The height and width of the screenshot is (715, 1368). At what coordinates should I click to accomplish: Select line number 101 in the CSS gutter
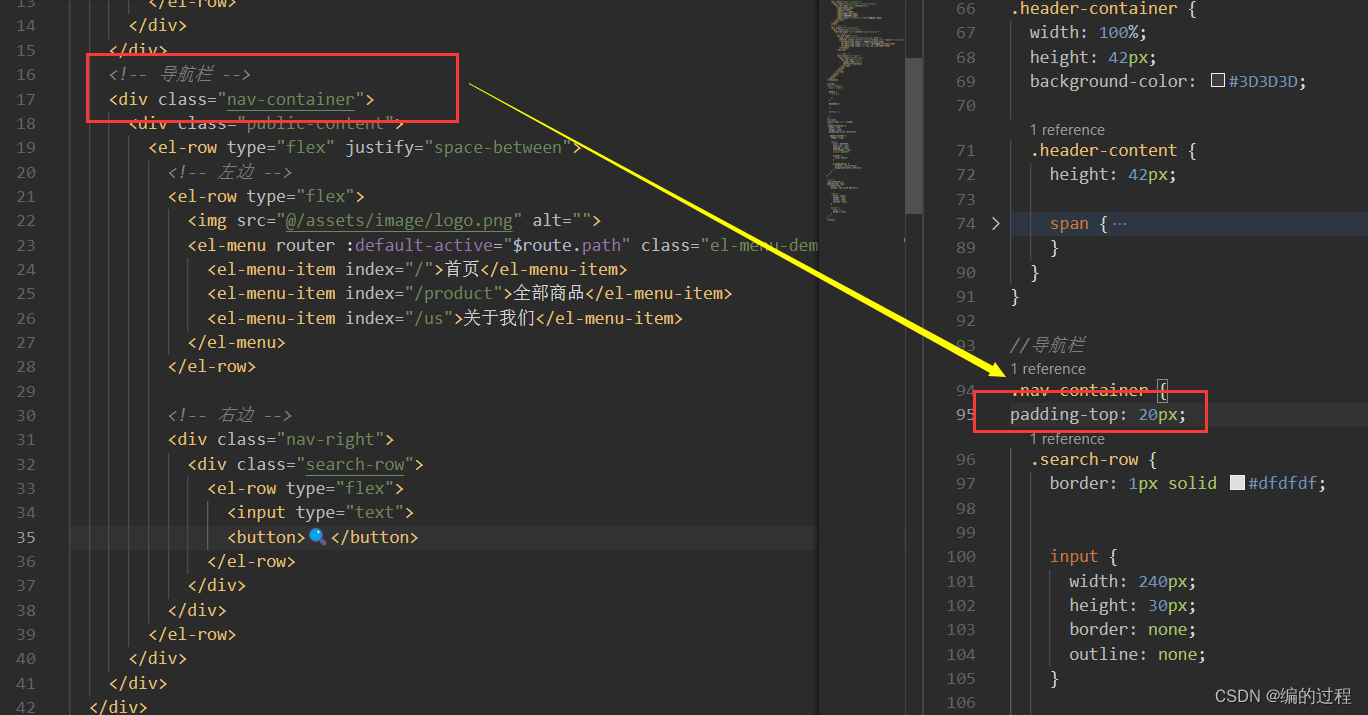[x=960, y=581]
